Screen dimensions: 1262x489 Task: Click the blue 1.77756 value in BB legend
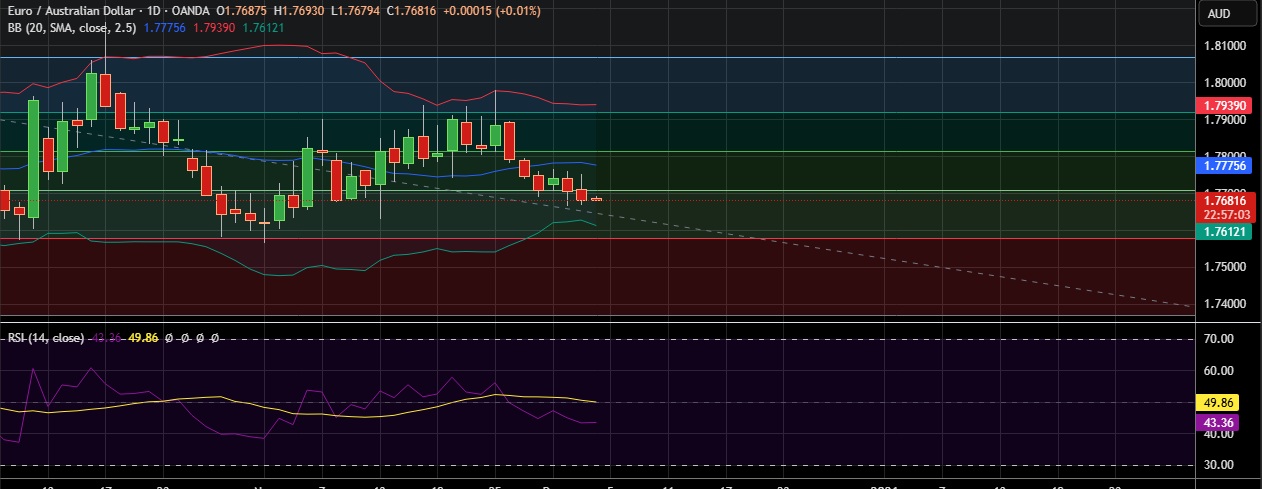point(164,28)
